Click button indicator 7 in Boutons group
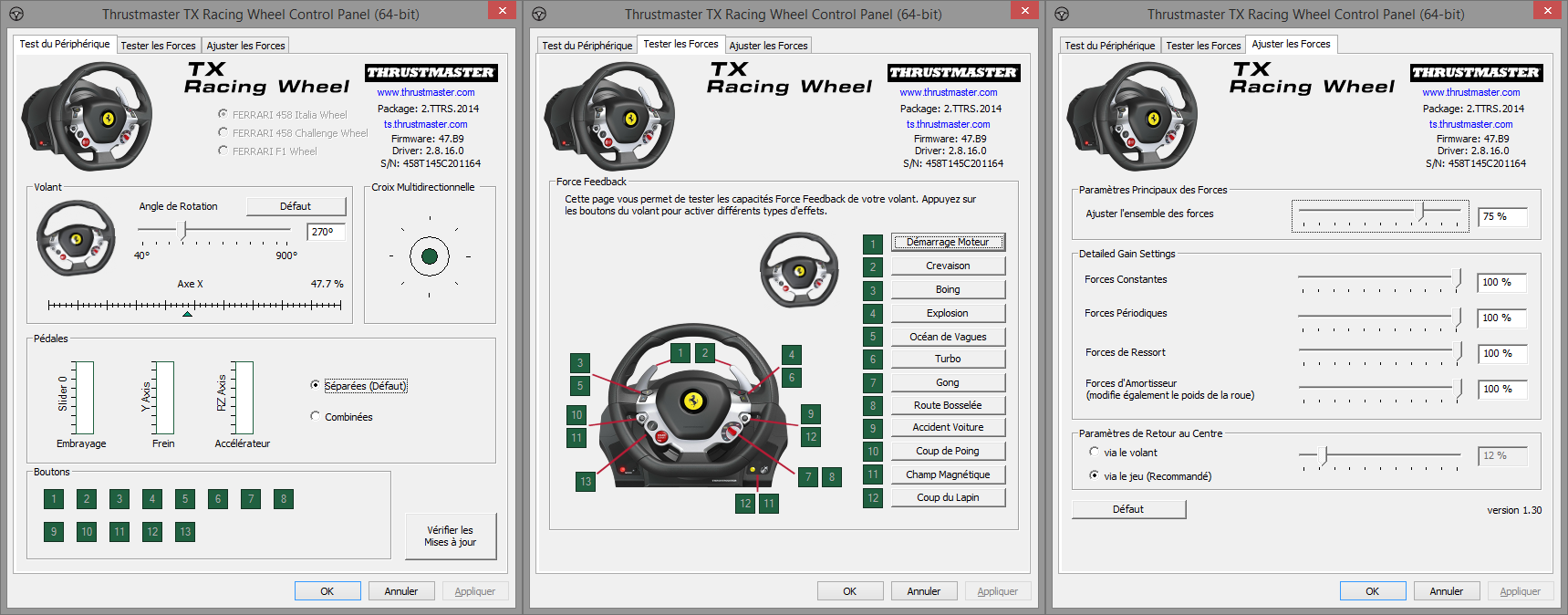Image resolution: width=1568 pixels, height=615 pixels. (251, 499)
